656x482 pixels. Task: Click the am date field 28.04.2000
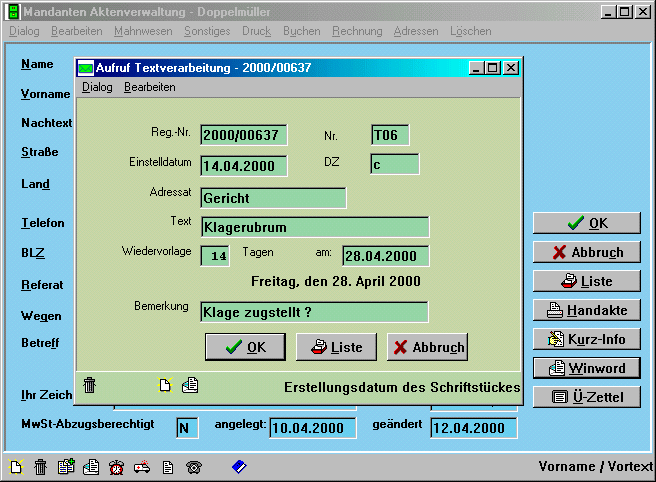click(386, 256)
